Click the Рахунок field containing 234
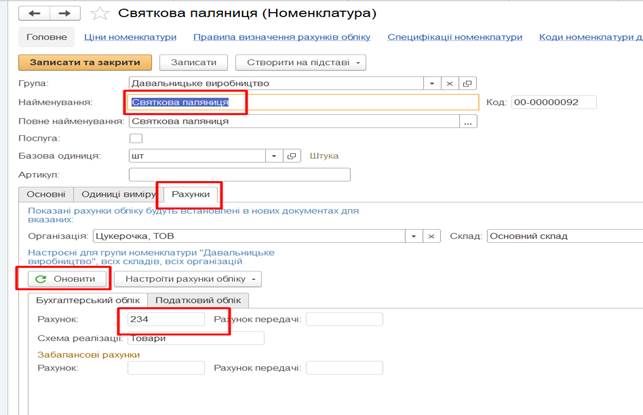 (x=165, y=319)
